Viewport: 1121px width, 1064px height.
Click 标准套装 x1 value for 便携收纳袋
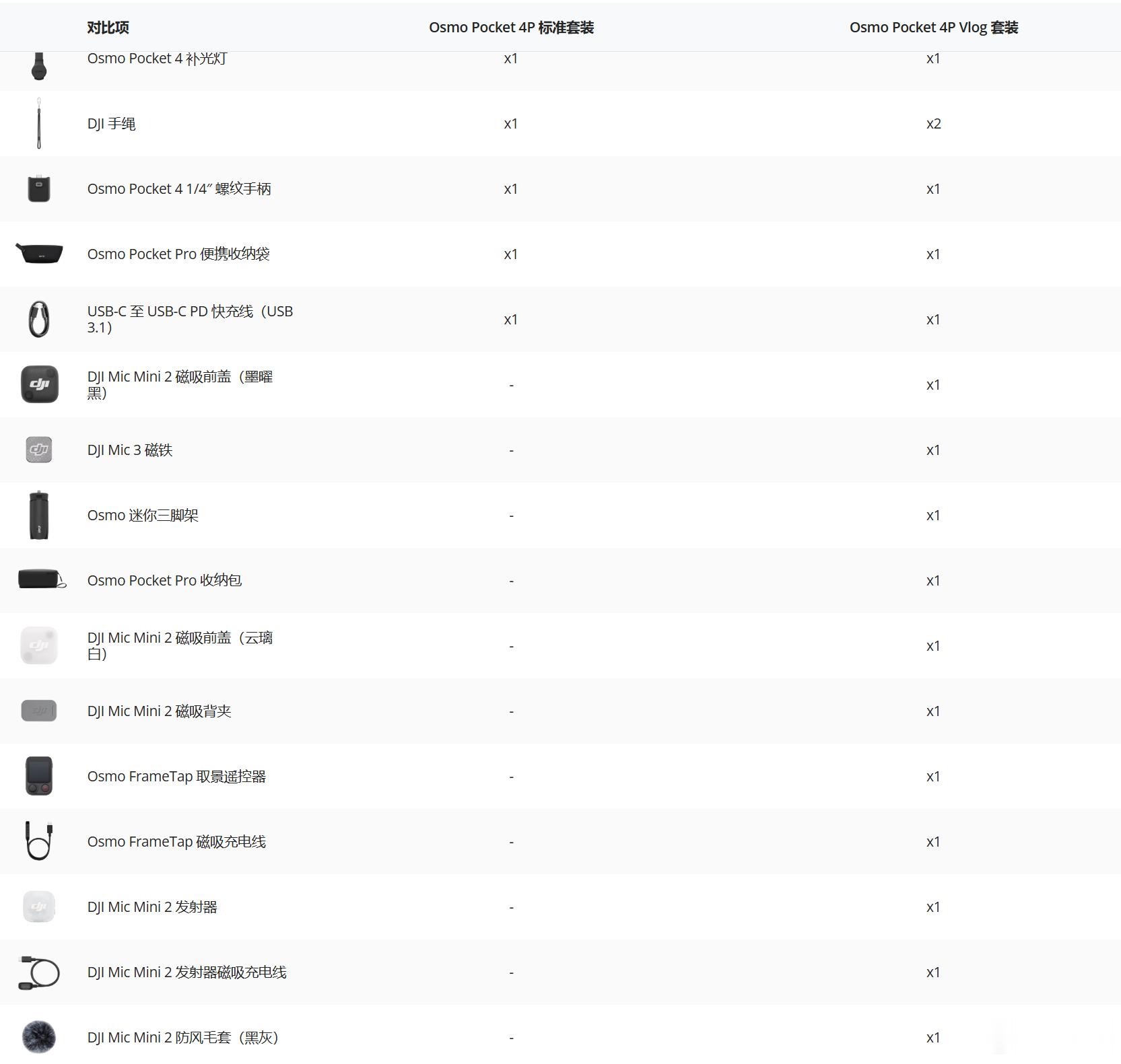pos(511,254)
